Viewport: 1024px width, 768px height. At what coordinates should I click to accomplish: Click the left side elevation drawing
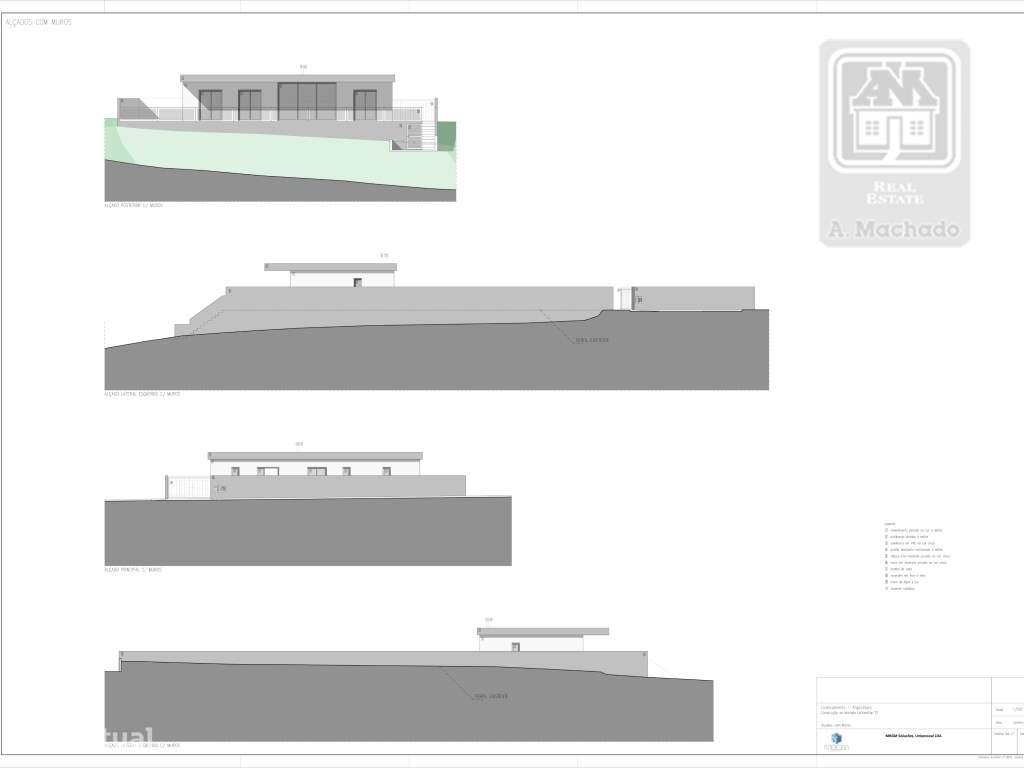(x=436, y=327)
